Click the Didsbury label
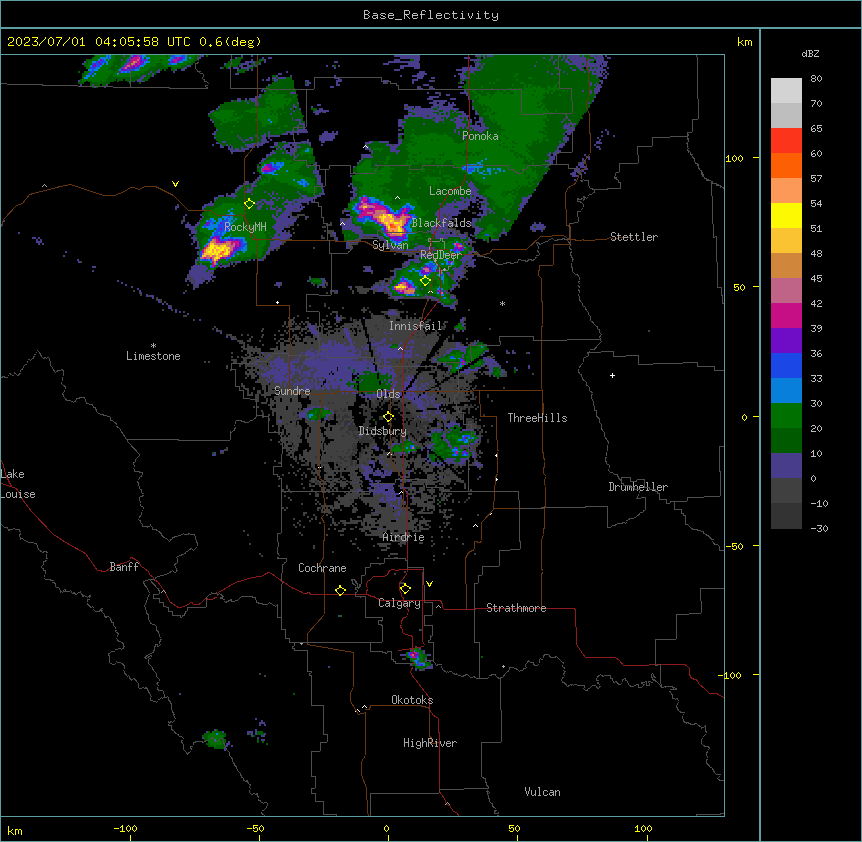Screen dimensions: 862x842 pyautogui.click(x=383, y=431)
